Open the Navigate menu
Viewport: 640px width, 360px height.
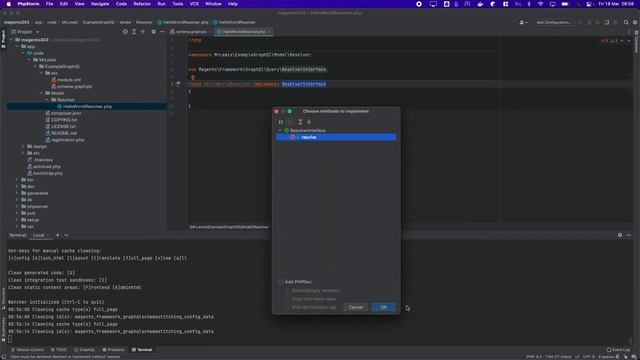100,4
